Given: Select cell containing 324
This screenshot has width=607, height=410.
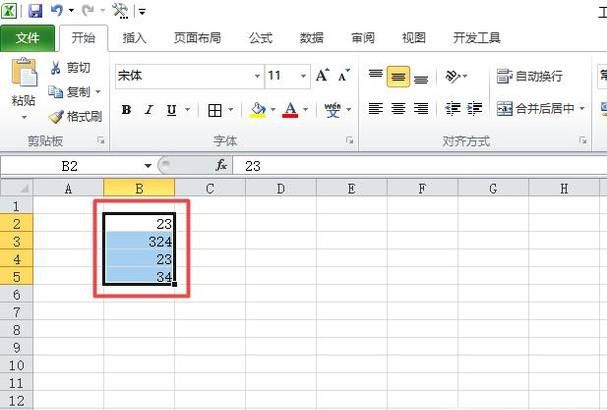Looking at the screenshot, I should [x=139, y=242].
